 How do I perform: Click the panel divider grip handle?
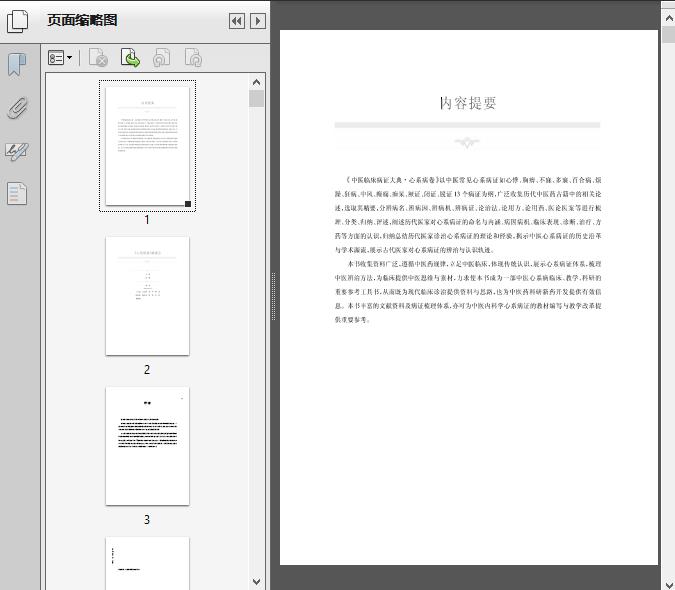click(273, 297)
